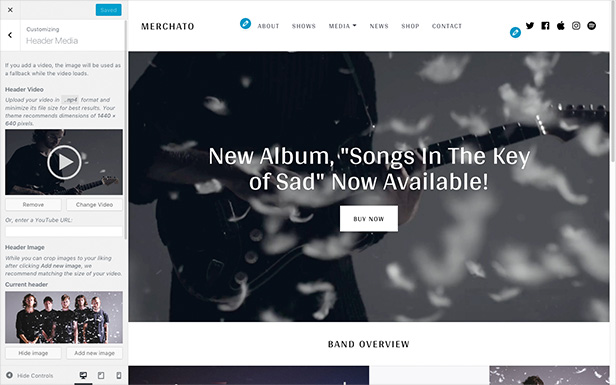Screen dimensions: 616x385
Task: Click the Spotify icon in the header
Action: 591,26
